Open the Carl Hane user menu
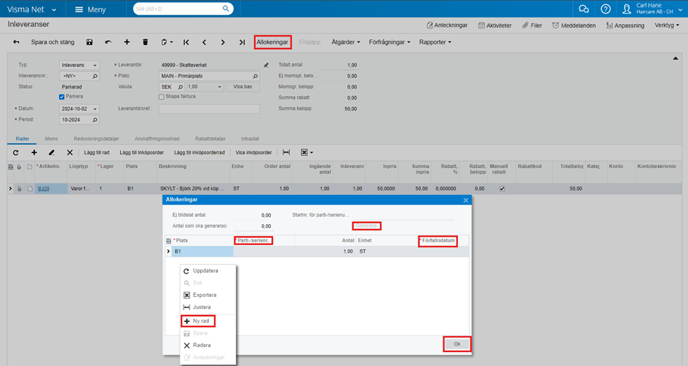Image resolution: width=688 pixels, height=366 pixels. (x=653, y=9)
